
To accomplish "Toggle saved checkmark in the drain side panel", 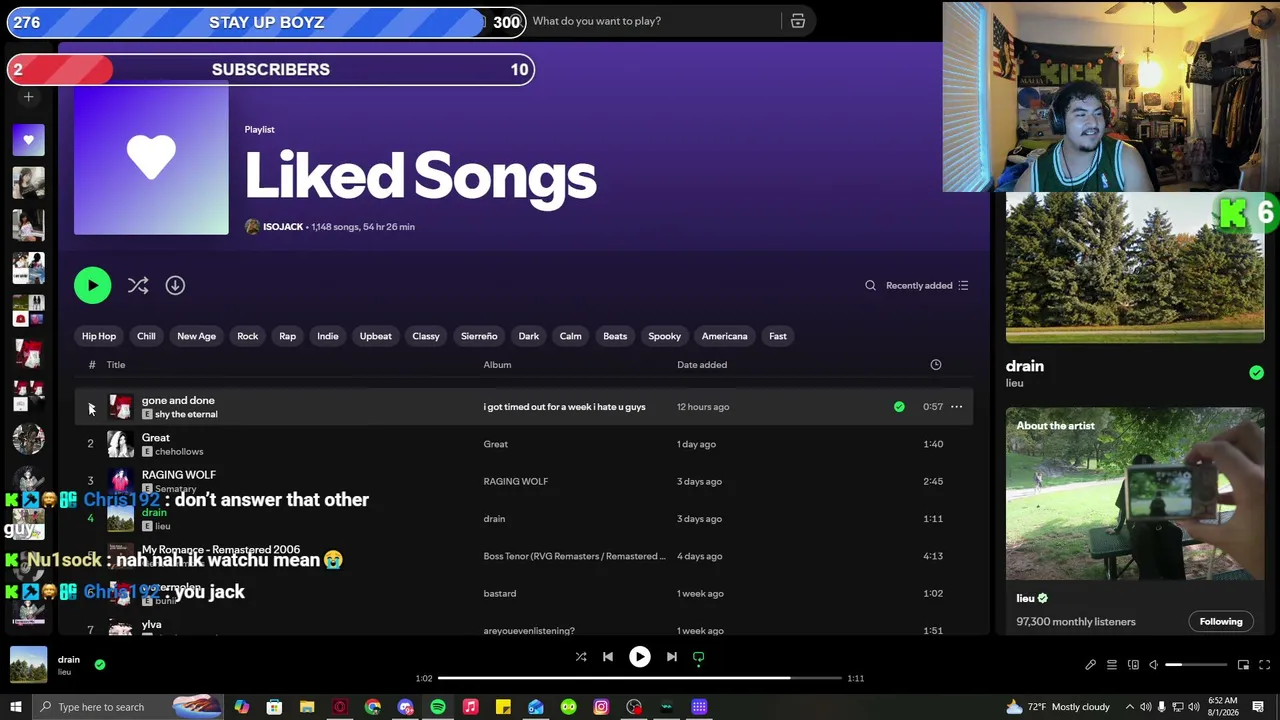I will coord(1256,373).
